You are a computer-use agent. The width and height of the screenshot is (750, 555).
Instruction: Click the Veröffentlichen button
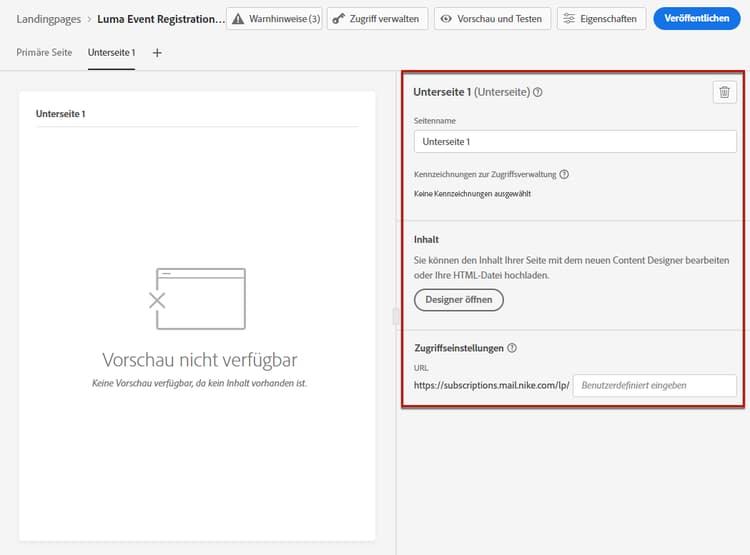[696, 19]
